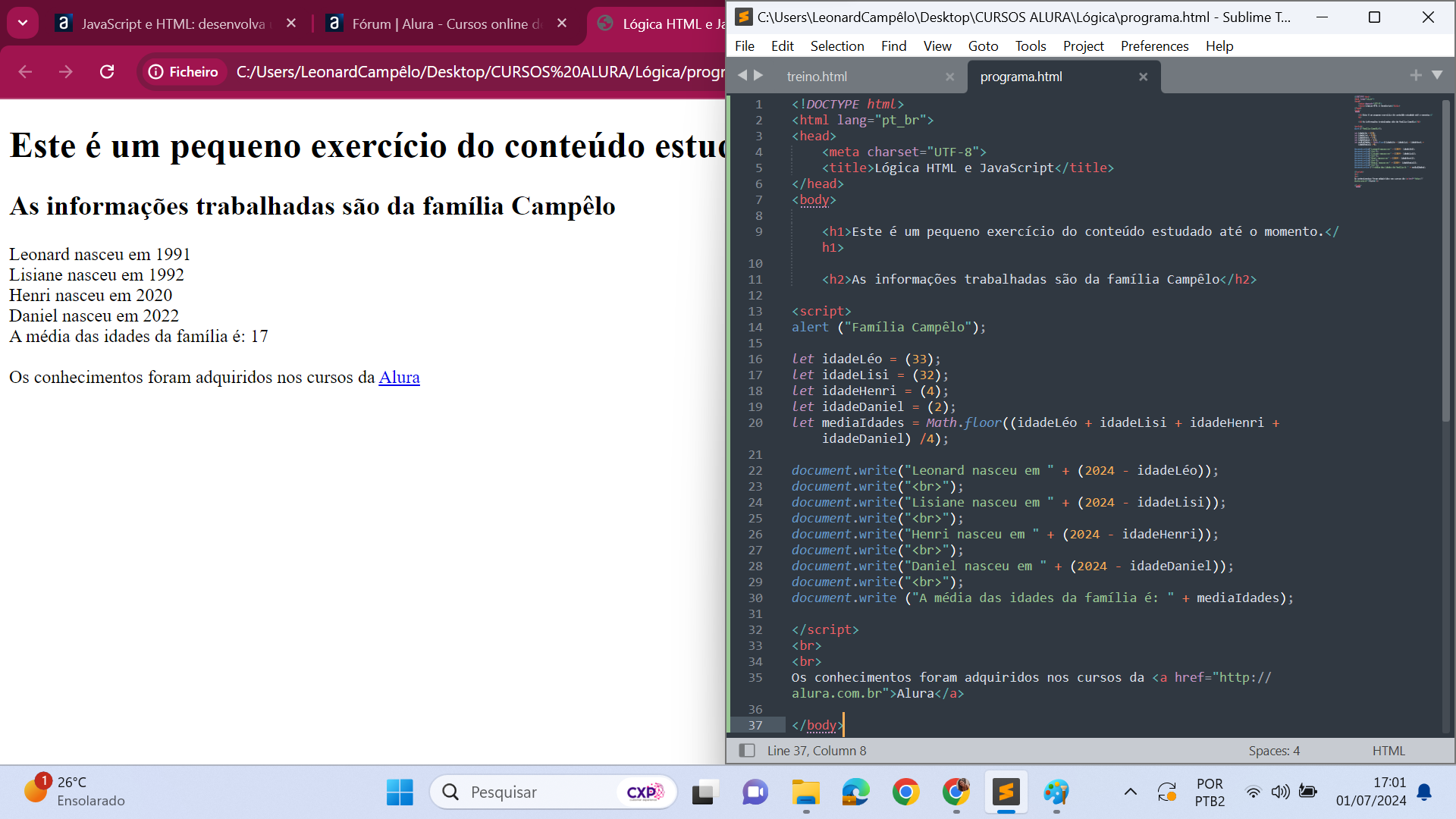
Task: Open Task View on the taskbar
Action: (x=704, y=792)
